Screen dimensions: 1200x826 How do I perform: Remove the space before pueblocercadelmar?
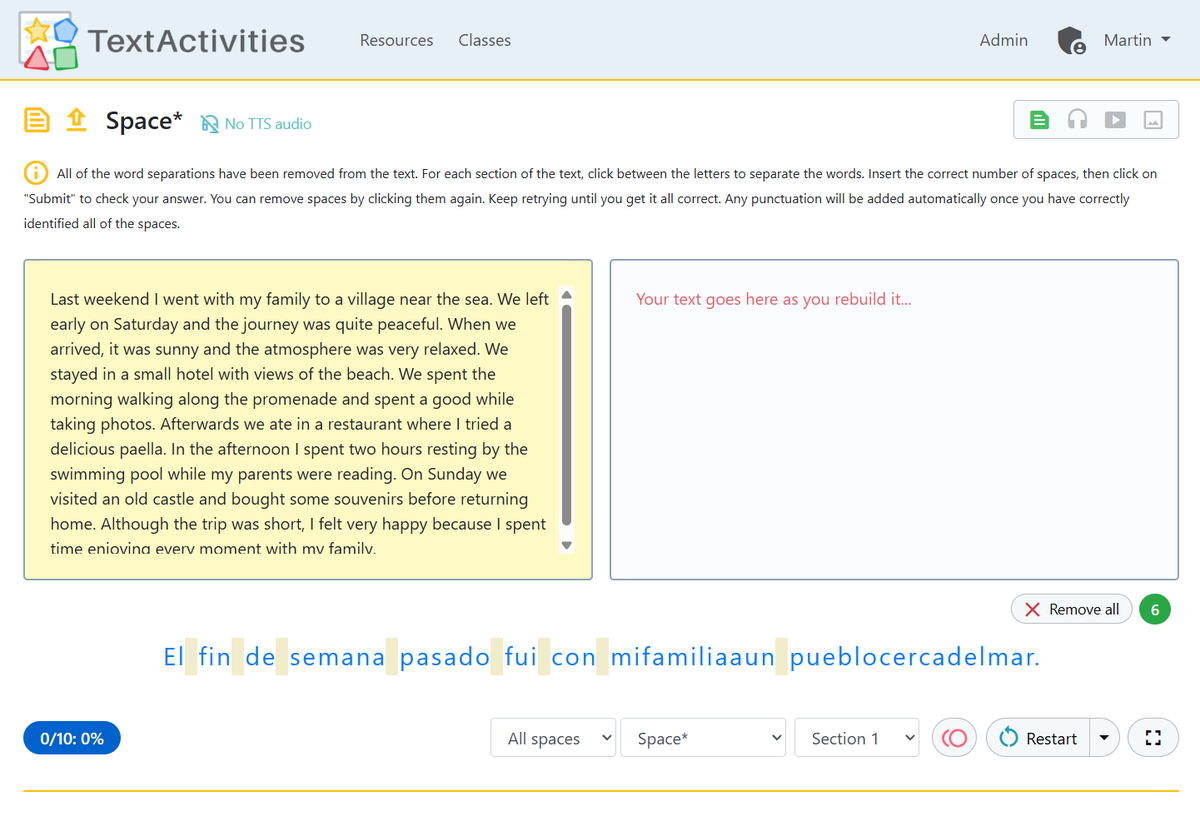782,657
